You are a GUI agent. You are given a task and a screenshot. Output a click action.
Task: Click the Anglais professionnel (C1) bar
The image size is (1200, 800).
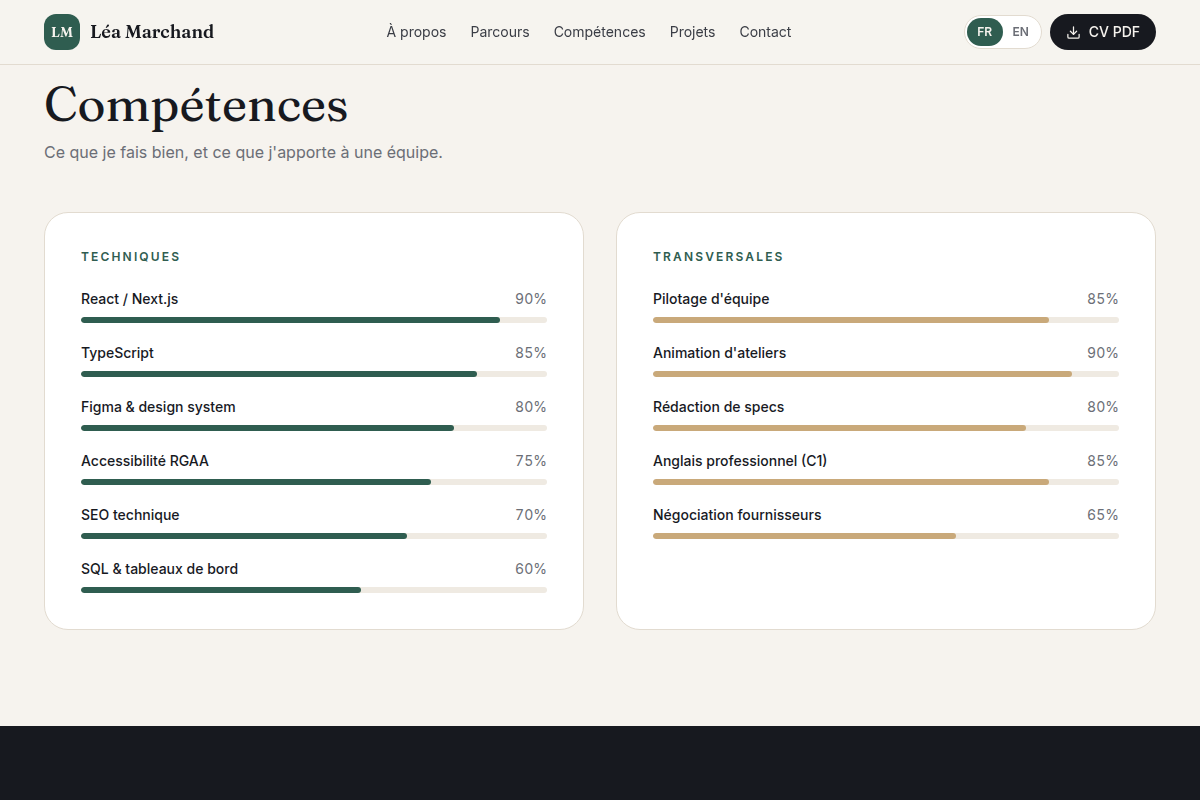point(886,482)
